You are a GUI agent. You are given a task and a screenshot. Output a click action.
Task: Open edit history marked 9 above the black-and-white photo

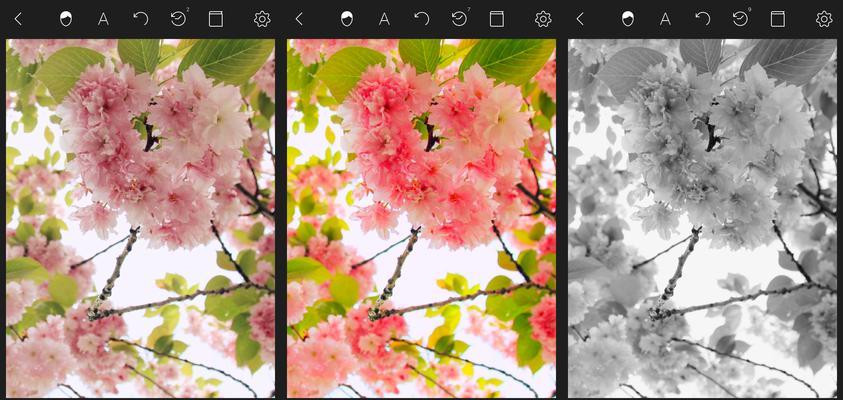[741, 19]
